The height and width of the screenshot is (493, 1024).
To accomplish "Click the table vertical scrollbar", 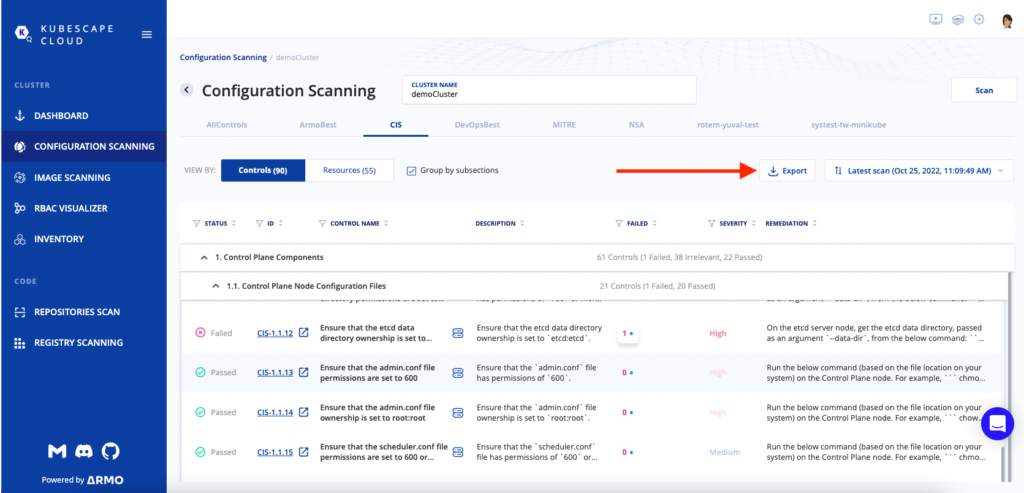I will (1004, 463).
